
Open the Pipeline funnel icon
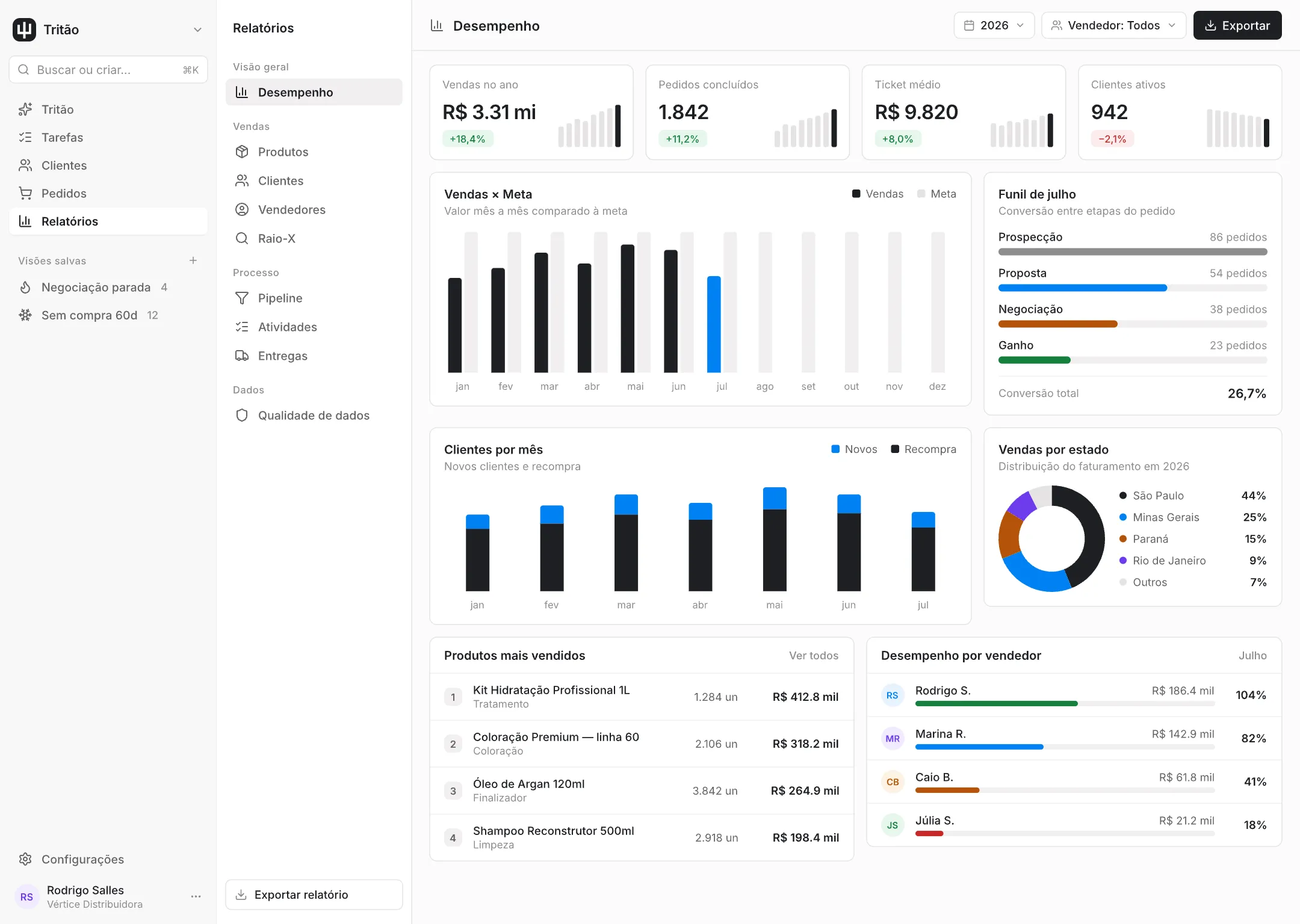click(242, 298)
